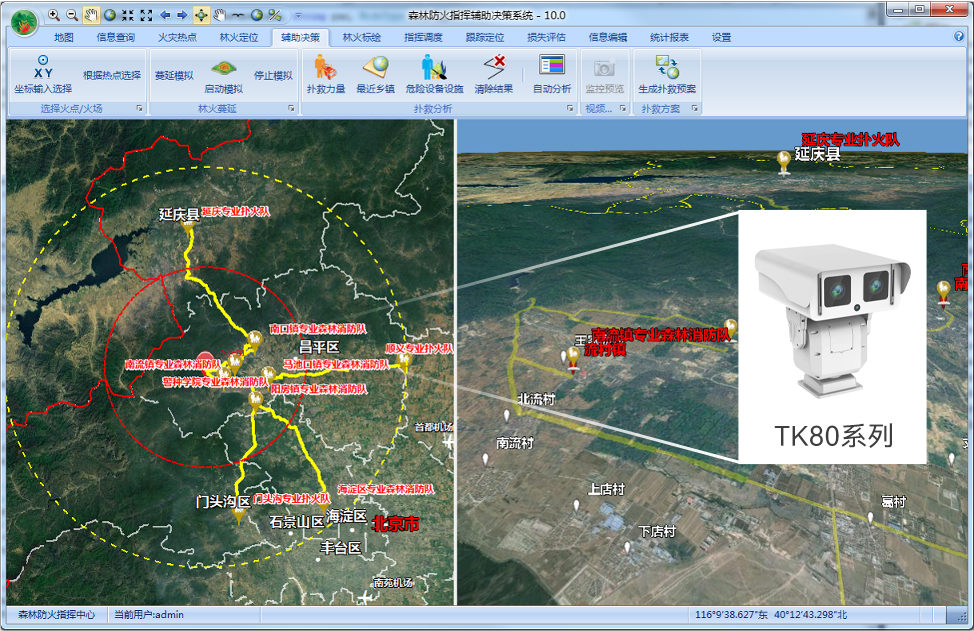Select the hand pan tool
Screen dimensions: 974x631
click(91, 15)
